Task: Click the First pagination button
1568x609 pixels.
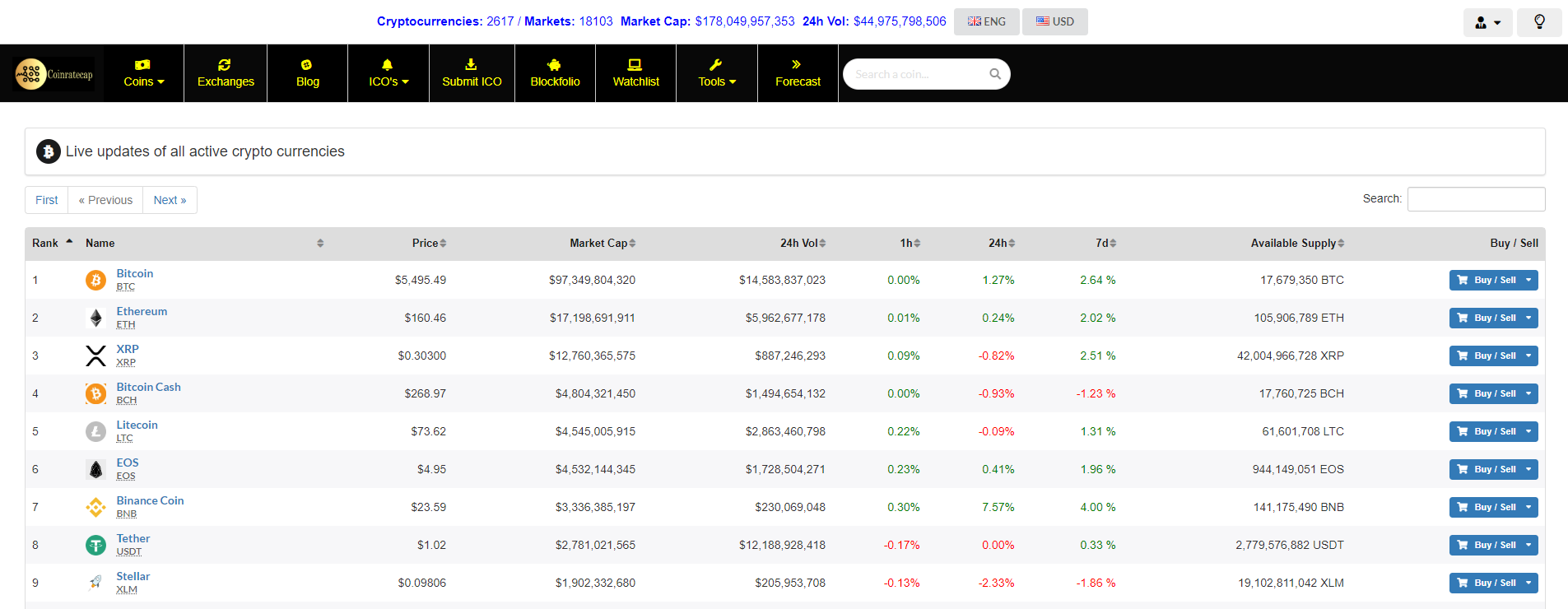Action: click(x=47, y=200)
